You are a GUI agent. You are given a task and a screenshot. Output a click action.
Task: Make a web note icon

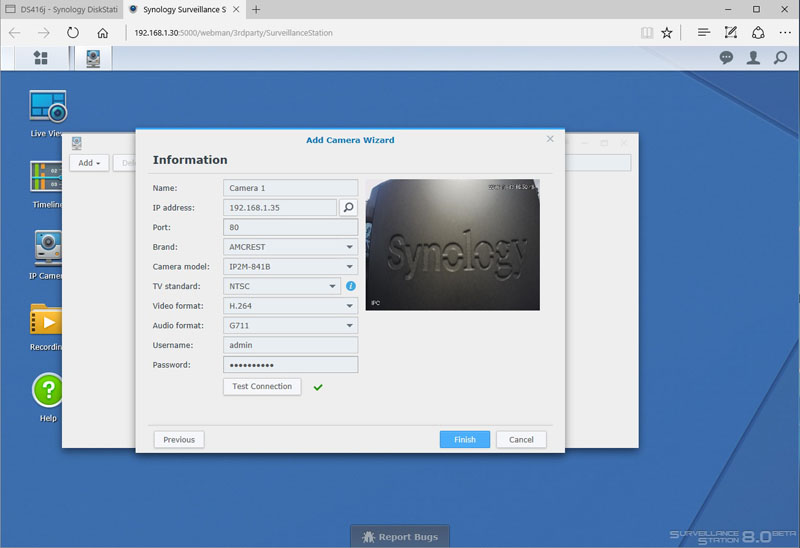(x=731, y=33)
